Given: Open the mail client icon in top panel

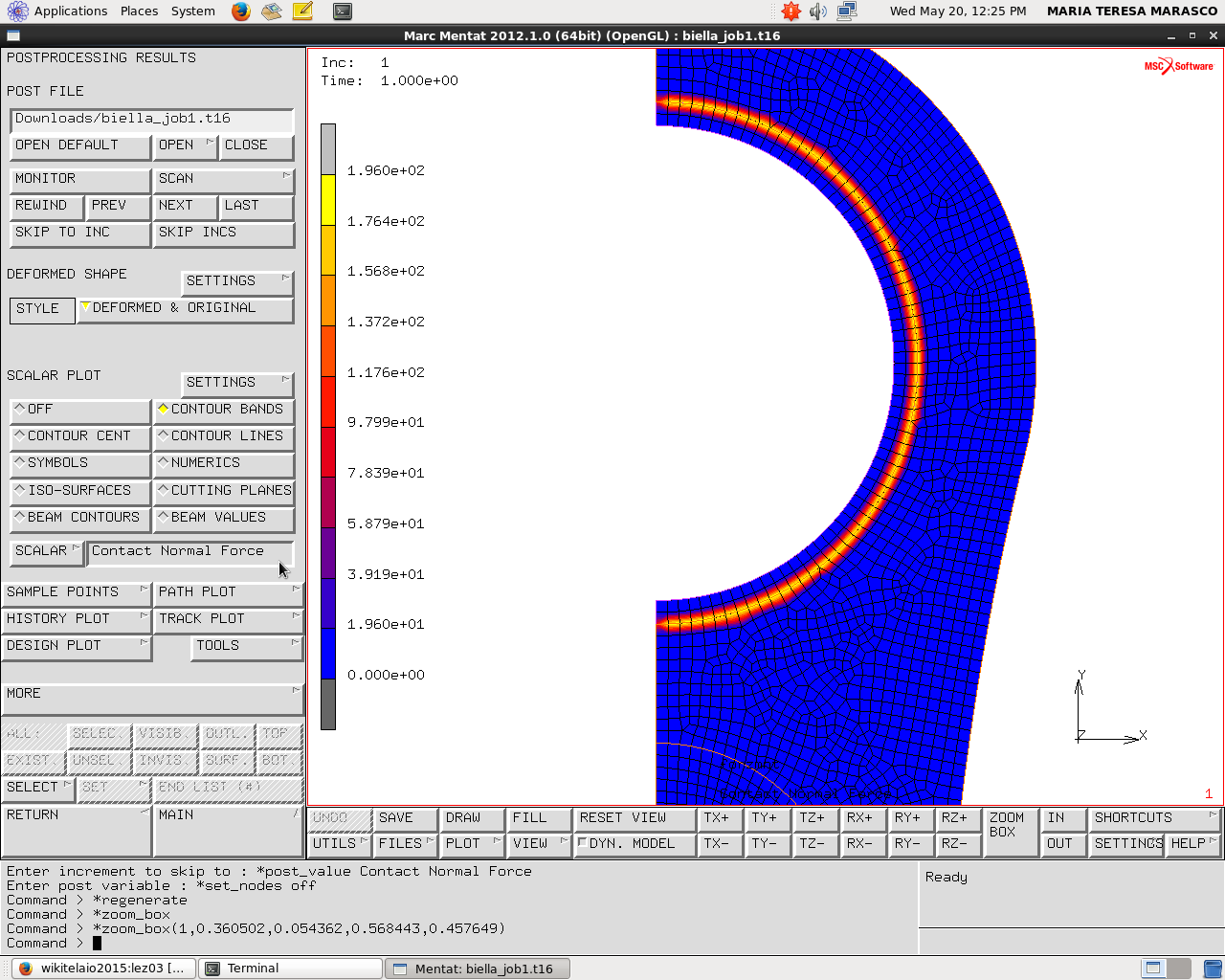Looking at the screenshot, I should 272,11.
